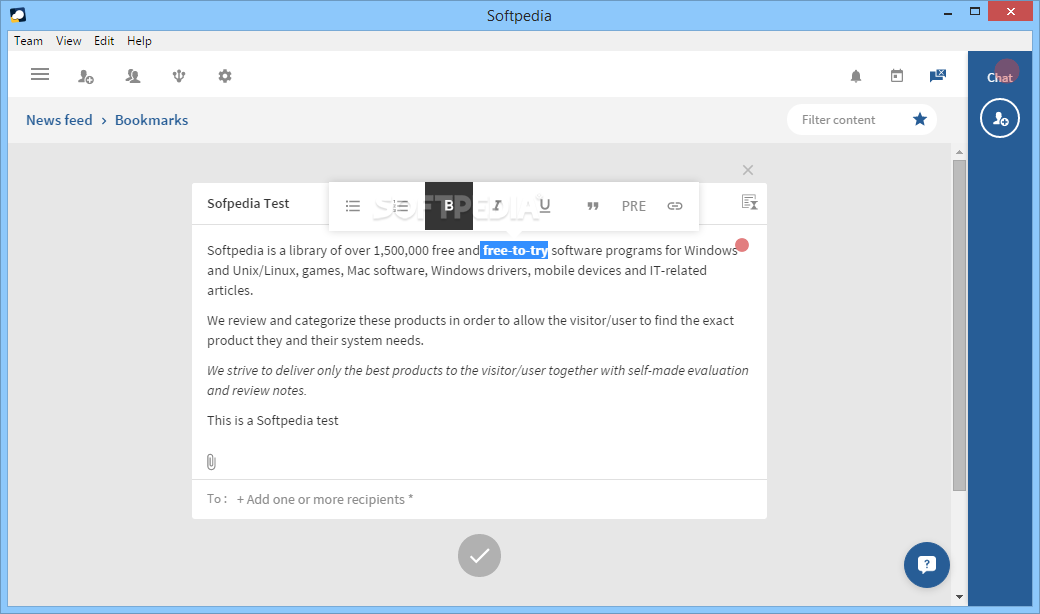The height and width of the screenshot is (614, 1040).
Task: Open the help chat bubble button
Action: (x=927, y=565)
